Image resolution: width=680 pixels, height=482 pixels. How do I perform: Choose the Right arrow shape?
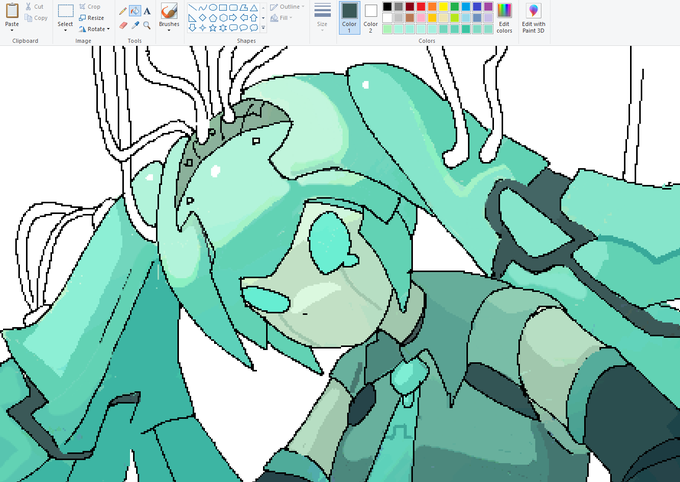click(233, 18)
